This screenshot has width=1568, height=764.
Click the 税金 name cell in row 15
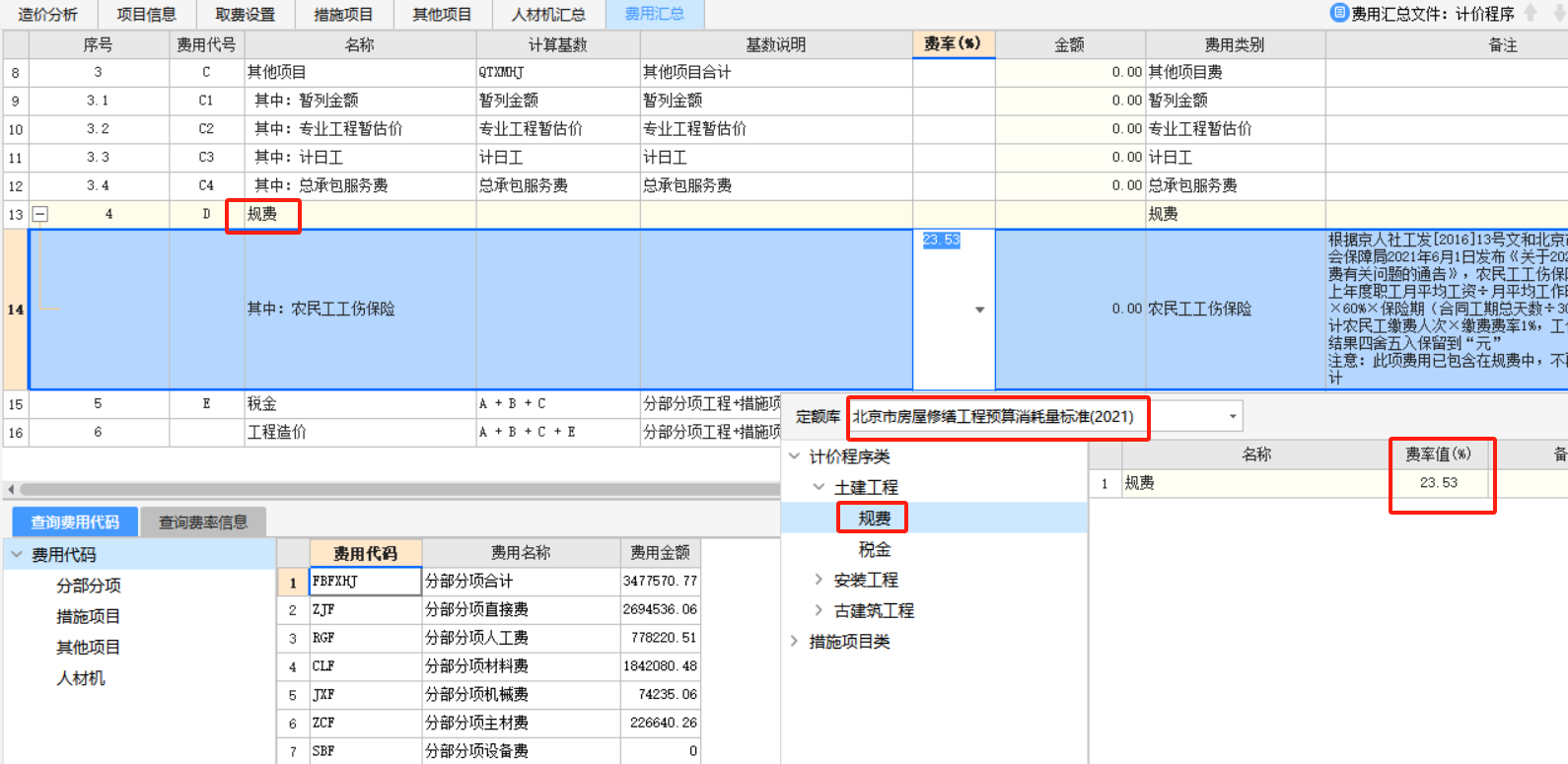pos(361,404)
